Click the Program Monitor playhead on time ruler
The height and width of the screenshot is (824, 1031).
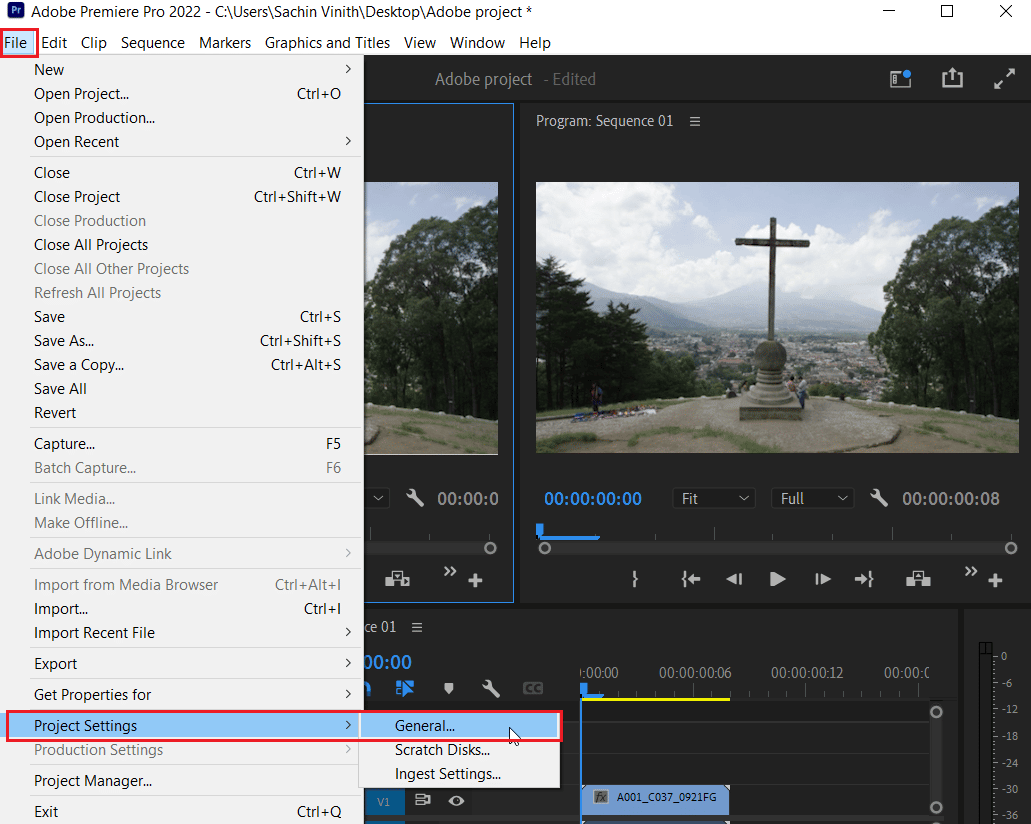coord(540,530)
